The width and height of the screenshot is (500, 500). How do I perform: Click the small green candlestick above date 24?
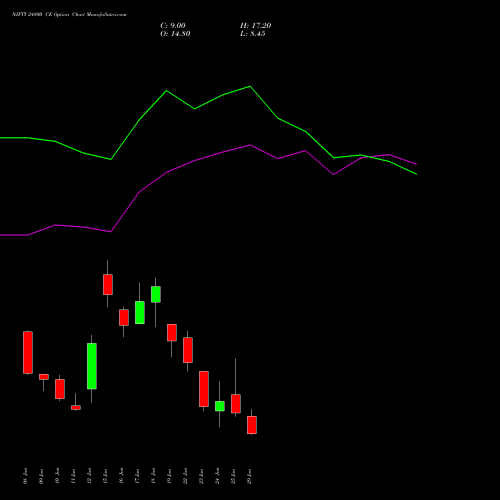(x=220, y=406)
